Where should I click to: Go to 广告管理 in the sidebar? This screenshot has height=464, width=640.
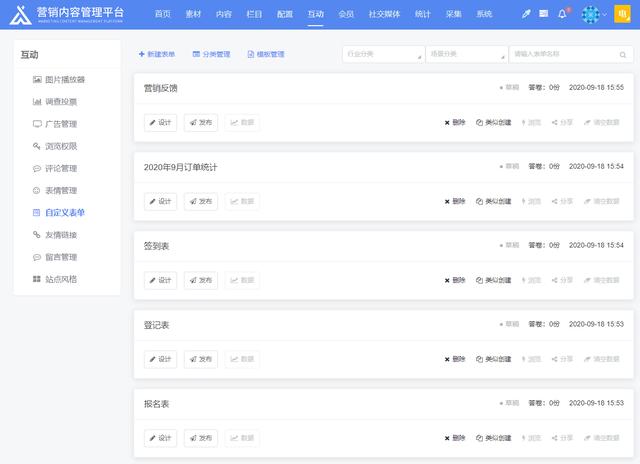61,124
